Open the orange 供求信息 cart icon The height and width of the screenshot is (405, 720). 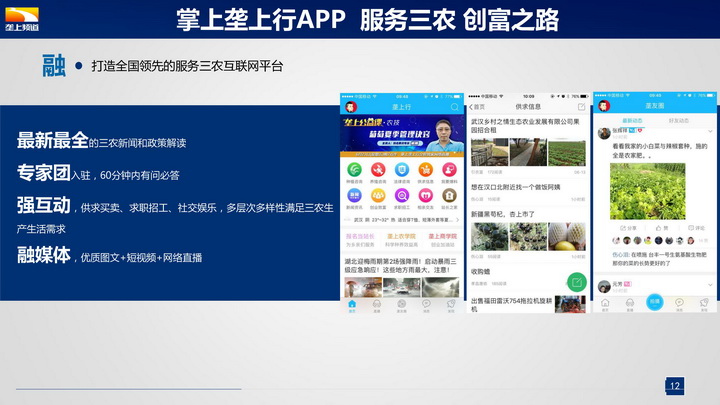[426, 170]
